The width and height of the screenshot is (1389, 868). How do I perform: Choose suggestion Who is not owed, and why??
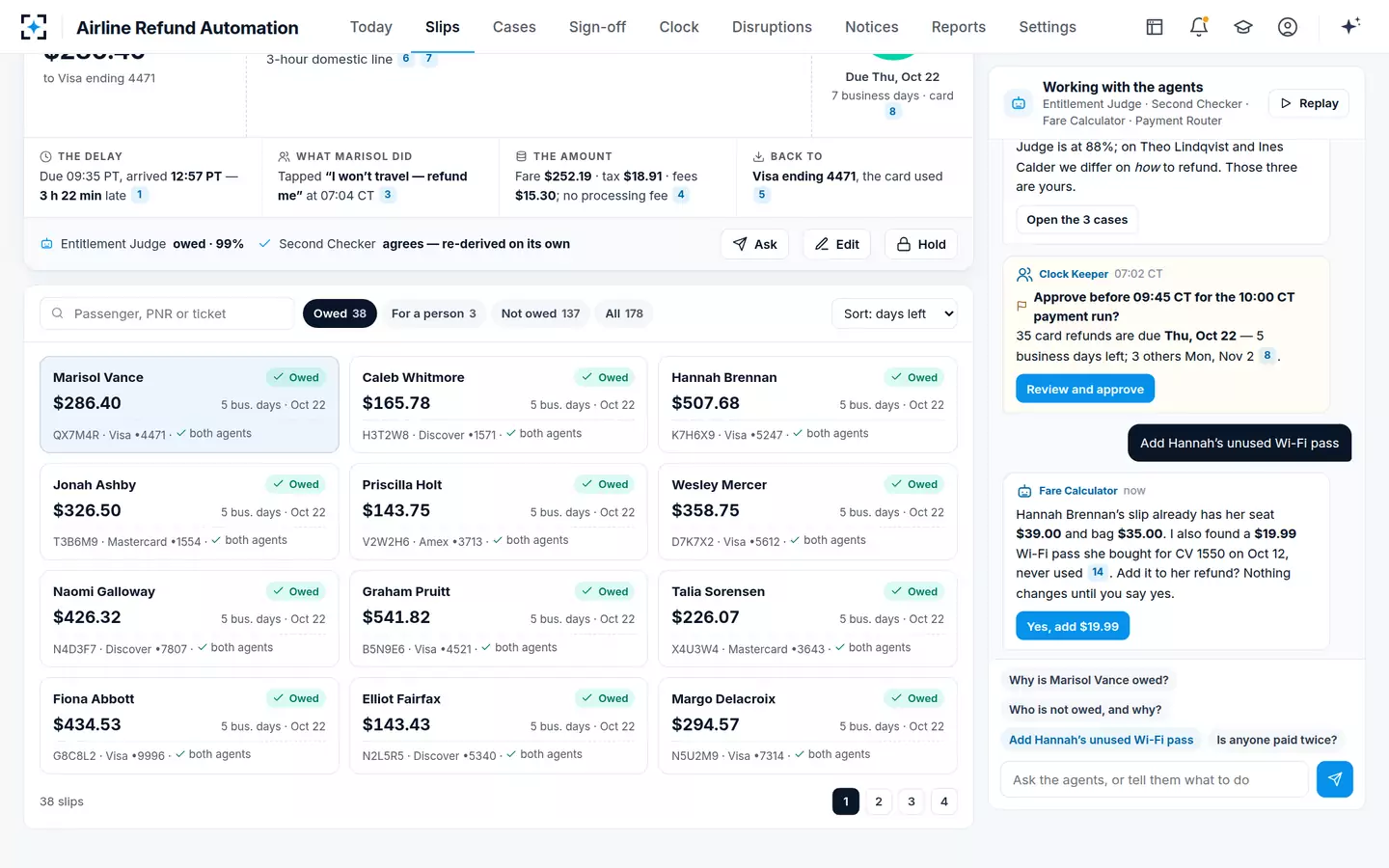(1085, 710)
